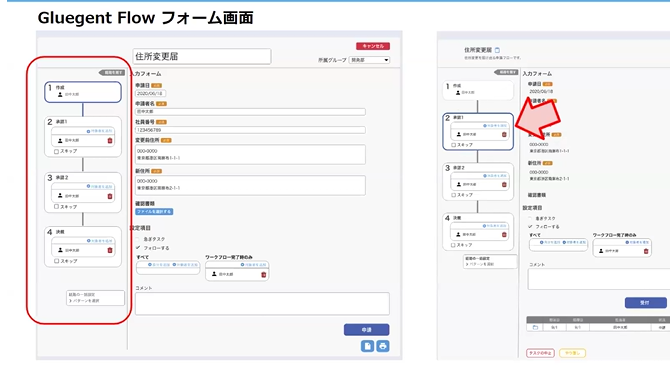
Task: Click the 申請者名 input in left form
Action: (250, 112)
